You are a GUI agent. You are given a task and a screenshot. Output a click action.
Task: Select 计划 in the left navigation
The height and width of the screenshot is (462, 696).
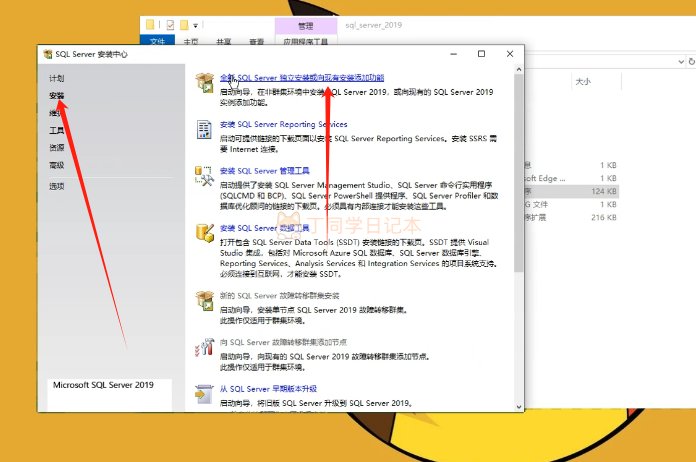coord(57,78)
